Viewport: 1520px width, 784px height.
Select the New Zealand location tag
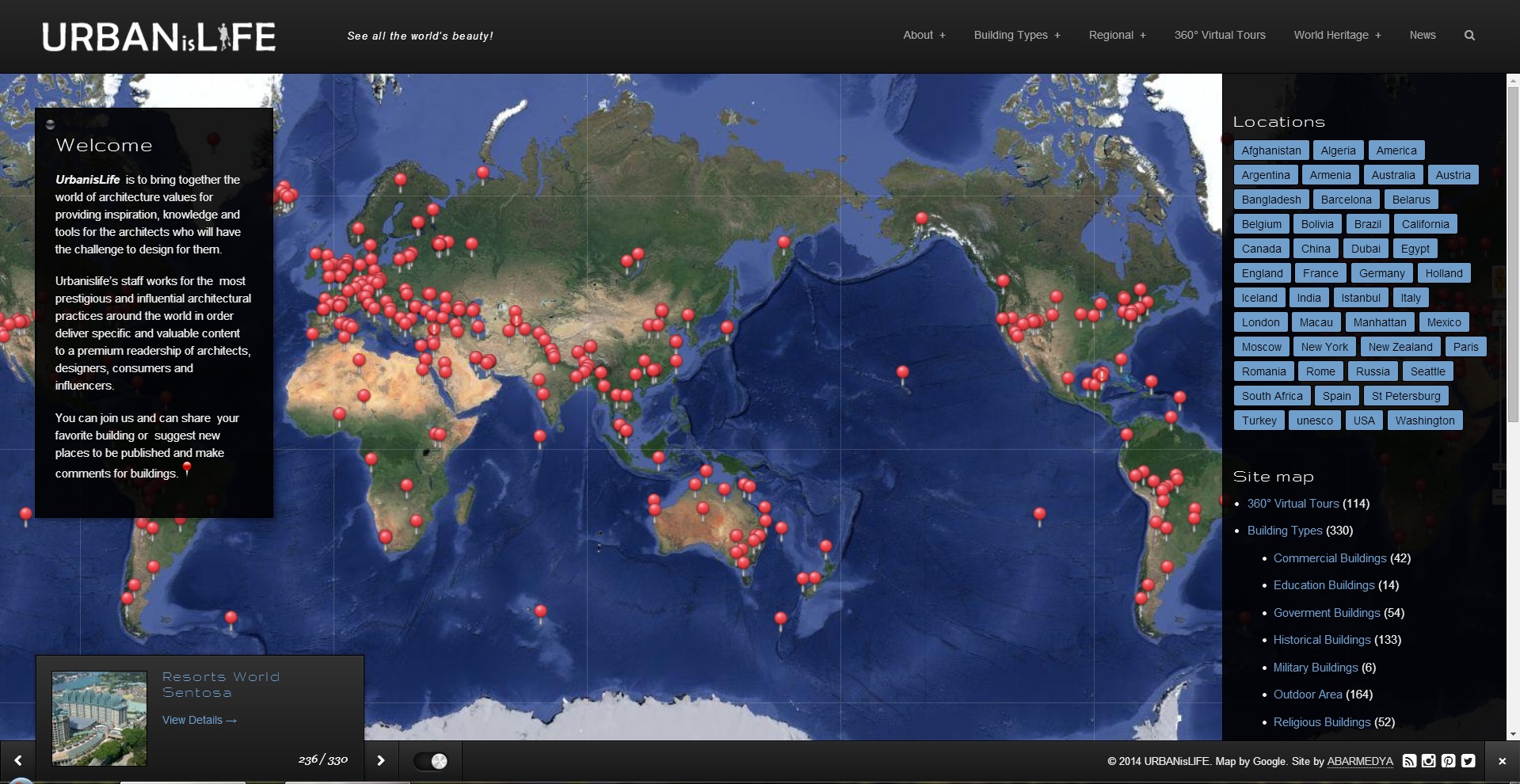point(1400,347)
